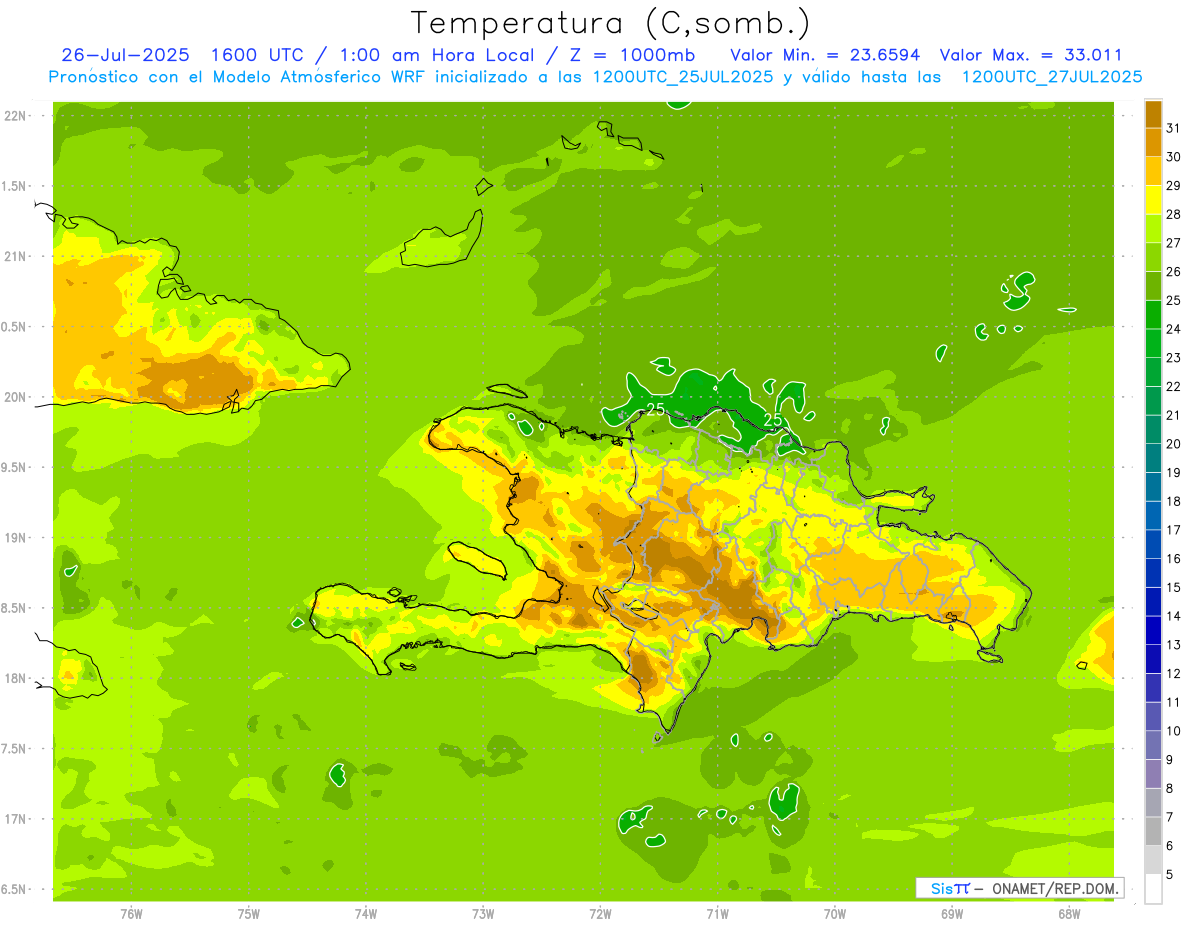The height and width of the screenshot is (927, 1200).
Task: Click the '29' legend value
Action: click(1173, 186)
